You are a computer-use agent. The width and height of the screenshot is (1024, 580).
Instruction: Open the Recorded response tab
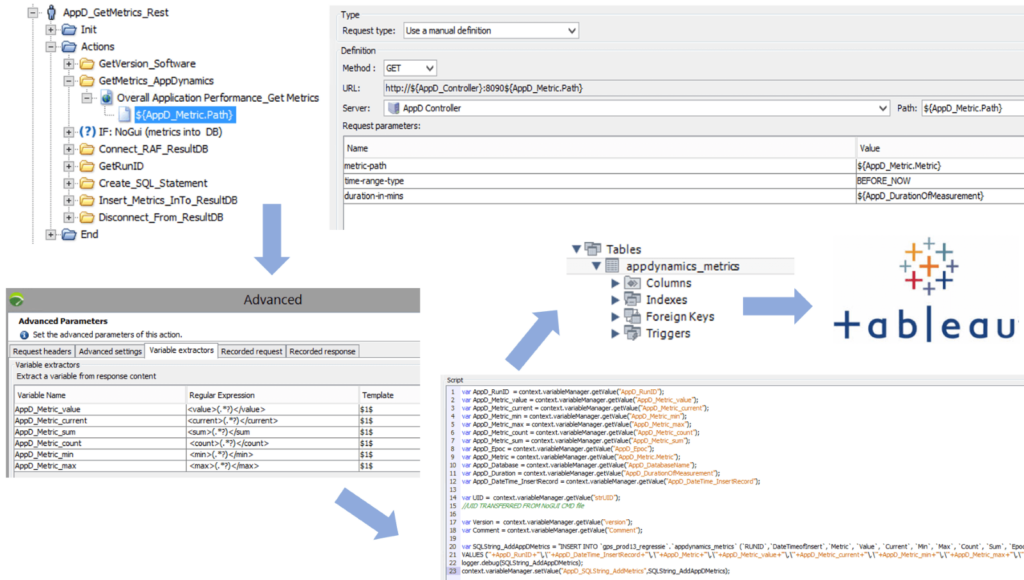point(323,351)
